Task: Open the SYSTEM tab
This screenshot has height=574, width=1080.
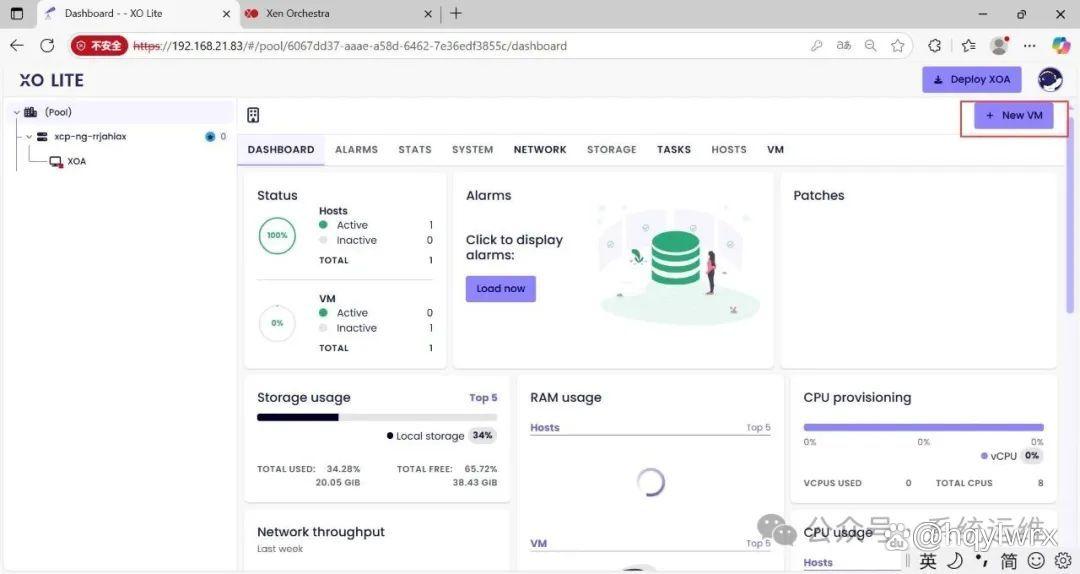Action: click(472, 150)
